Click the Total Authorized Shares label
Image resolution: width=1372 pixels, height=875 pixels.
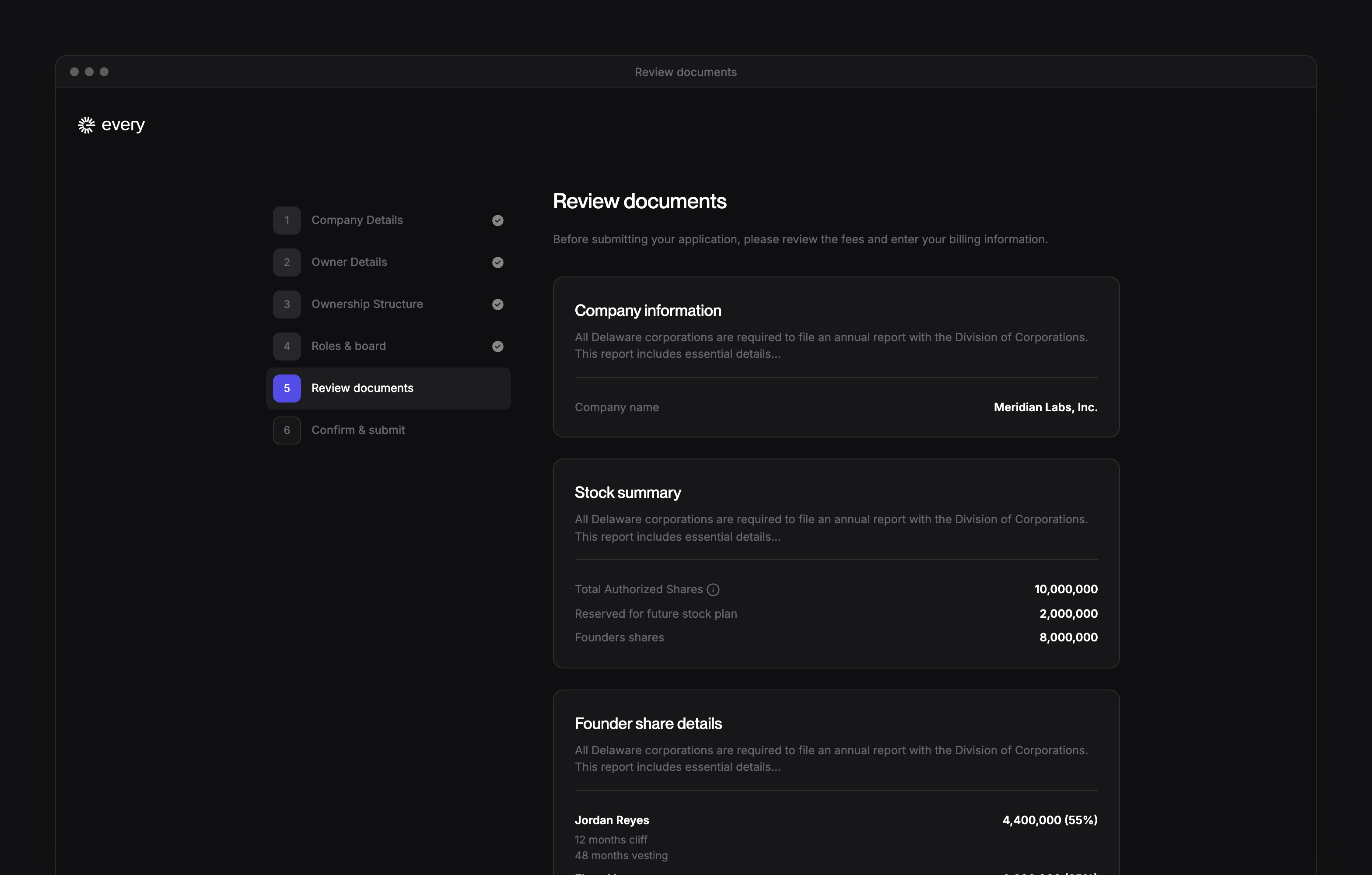coord(639,590)
